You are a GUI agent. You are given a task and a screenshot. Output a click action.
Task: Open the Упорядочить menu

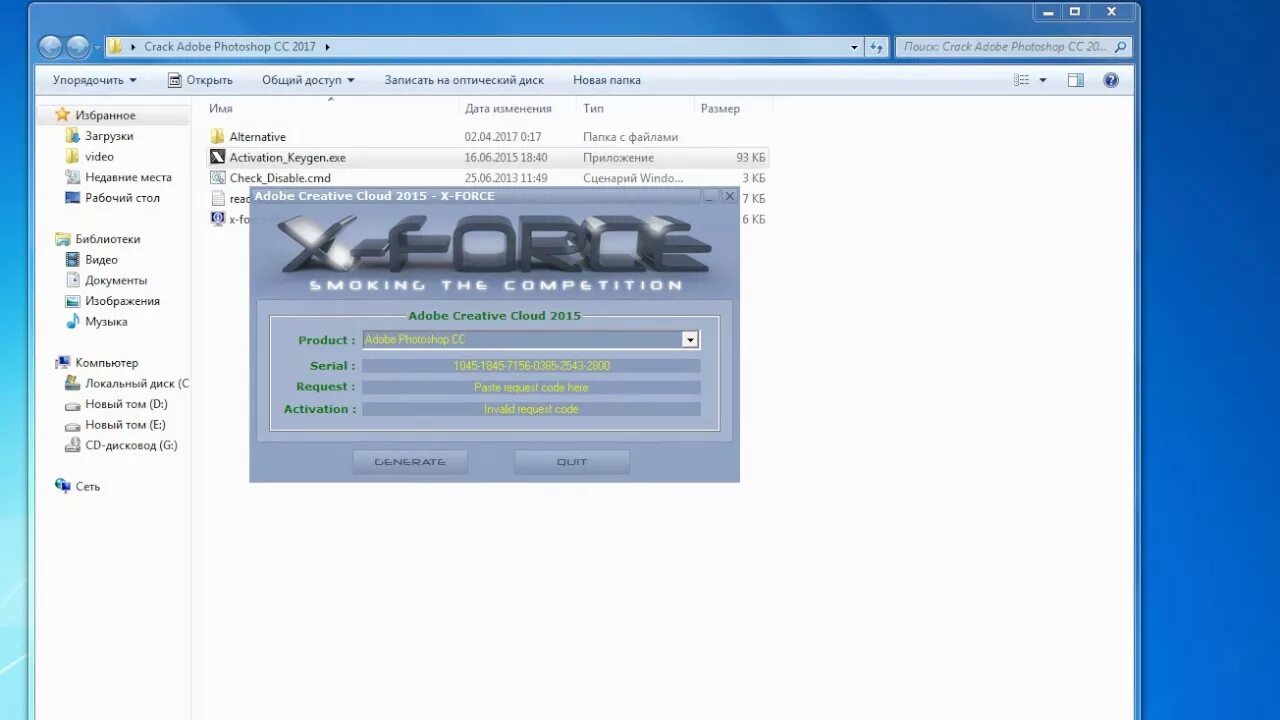95,80
